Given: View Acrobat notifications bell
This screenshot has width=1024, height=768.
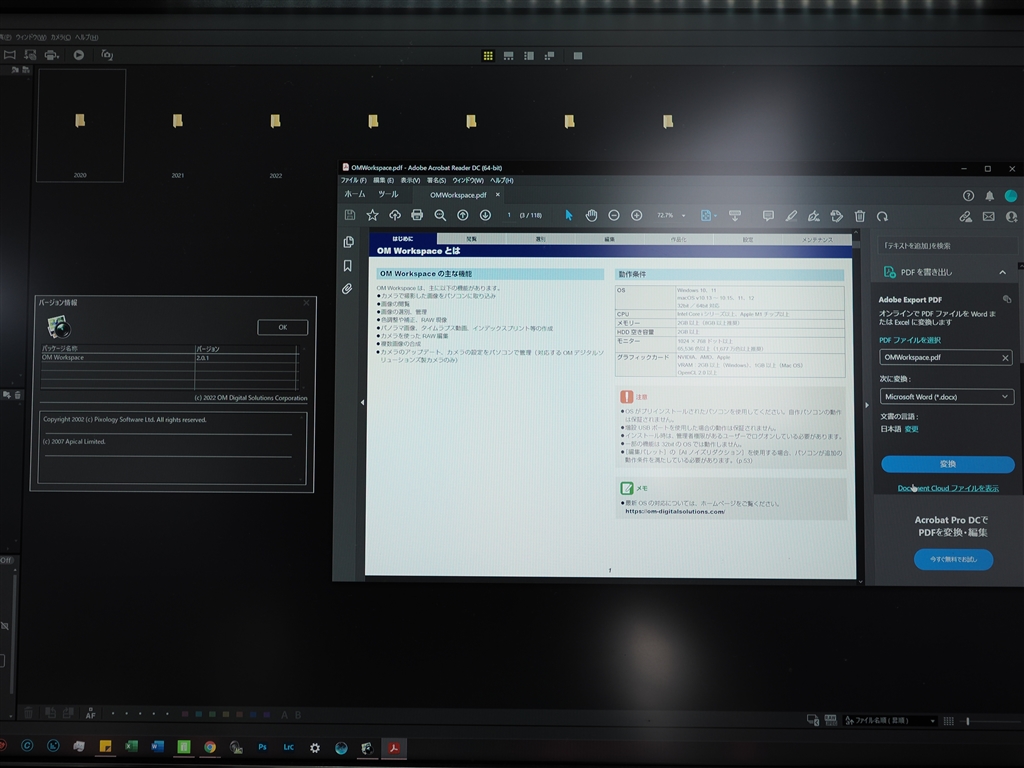Looking at the screenshot, I should [x=990, y=196].
